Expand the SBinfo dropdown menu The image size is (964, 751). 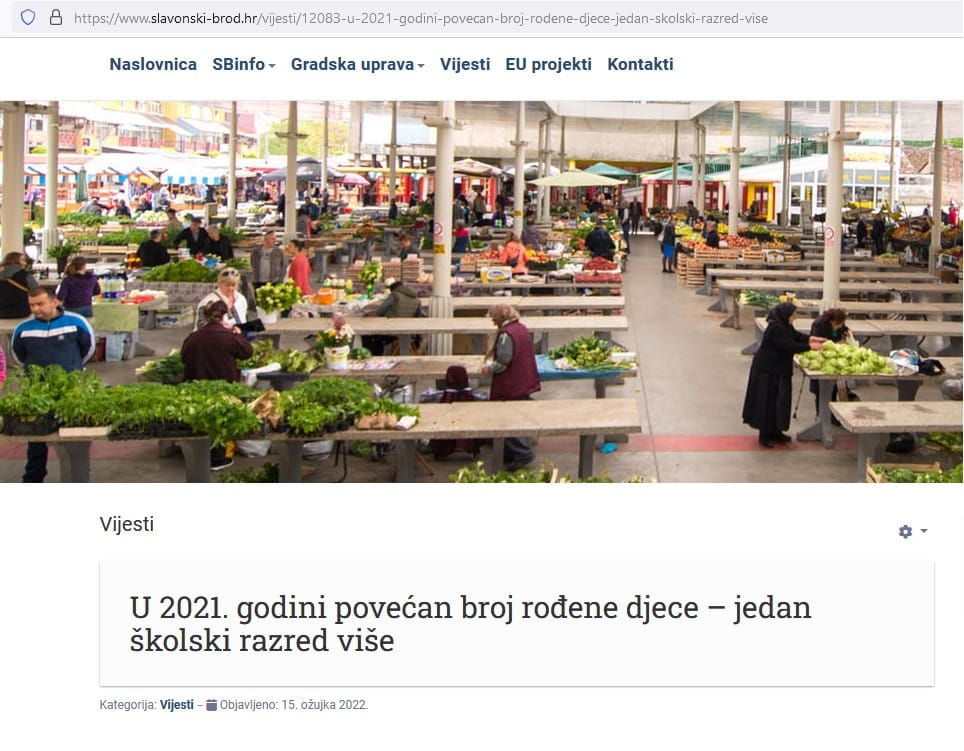point(243,64)
